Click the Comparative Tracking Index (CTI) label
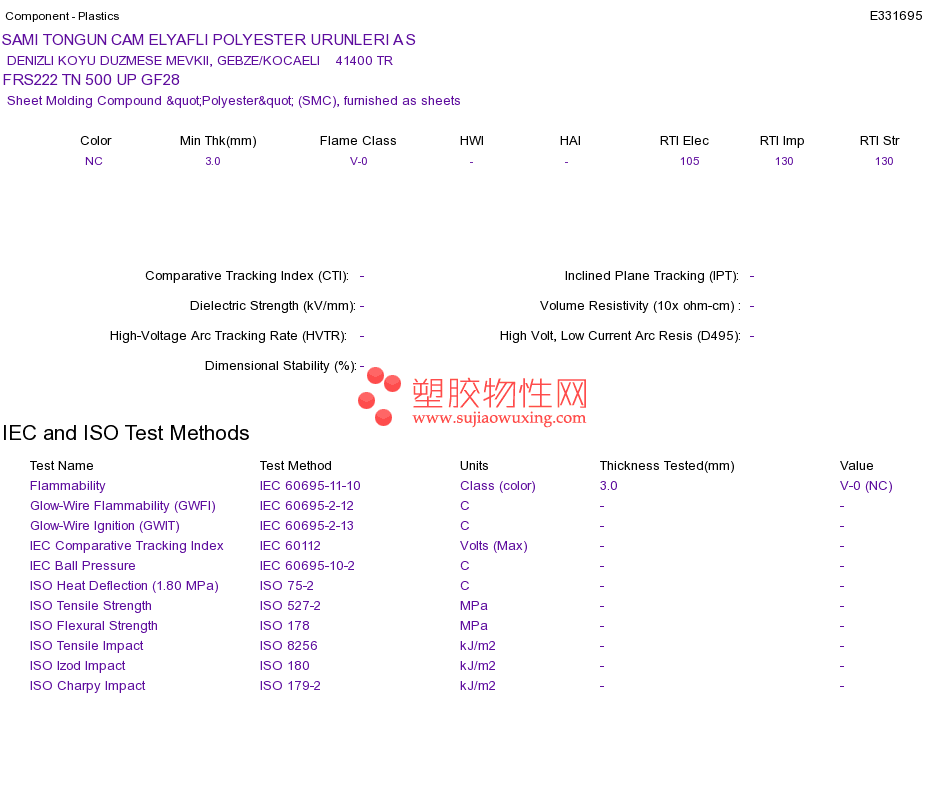Image resolution: width=950 pixels, height=800 pixels. (247, 276)
